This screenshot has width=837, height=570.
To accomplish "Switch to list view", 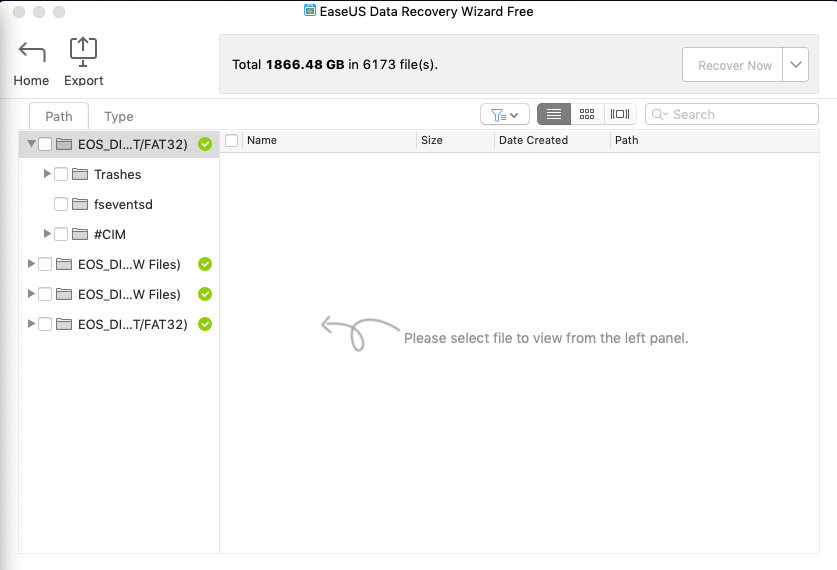I will 554,114.
